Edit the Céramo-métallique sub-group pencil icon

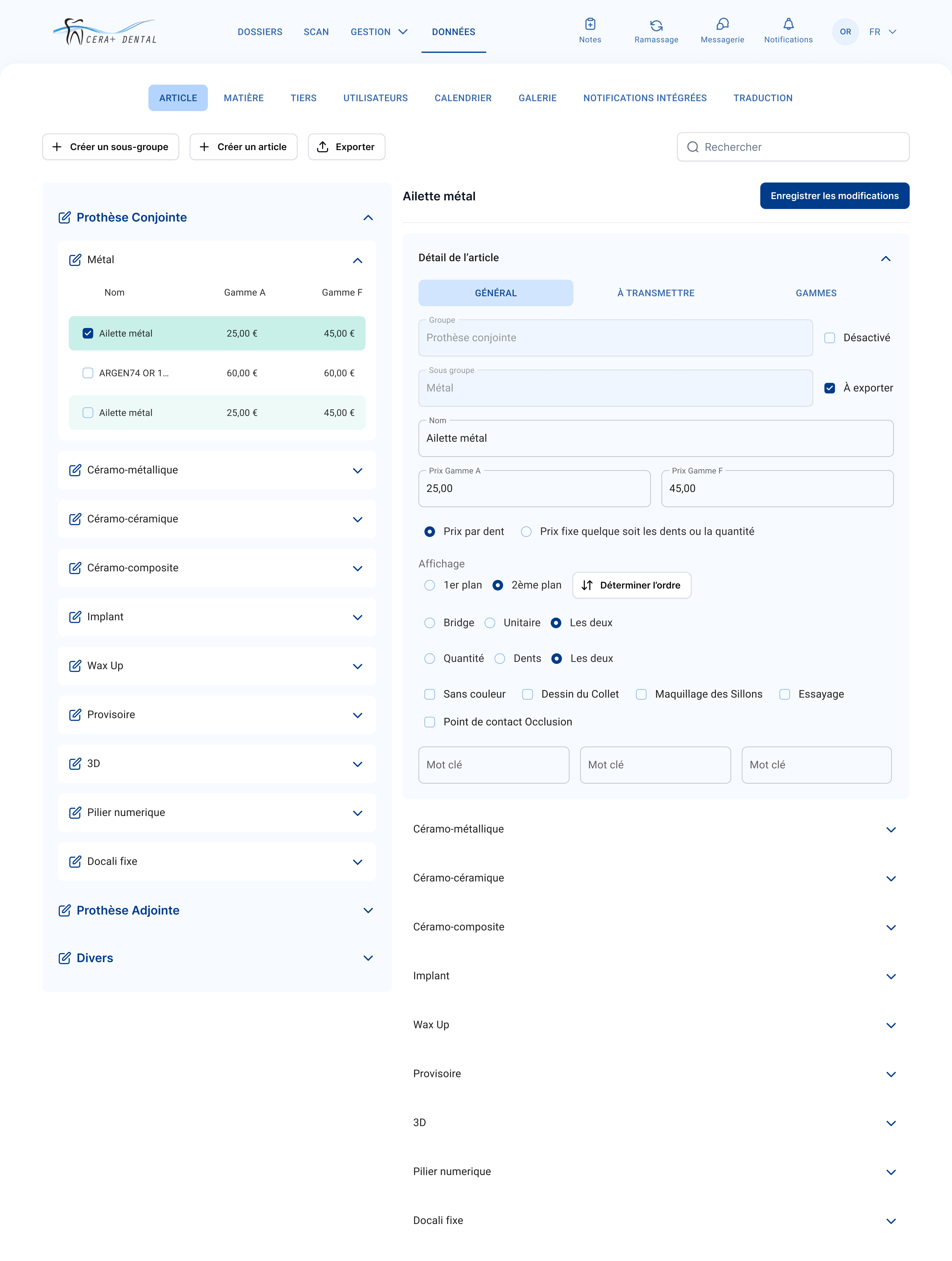(x=75, y=470)
